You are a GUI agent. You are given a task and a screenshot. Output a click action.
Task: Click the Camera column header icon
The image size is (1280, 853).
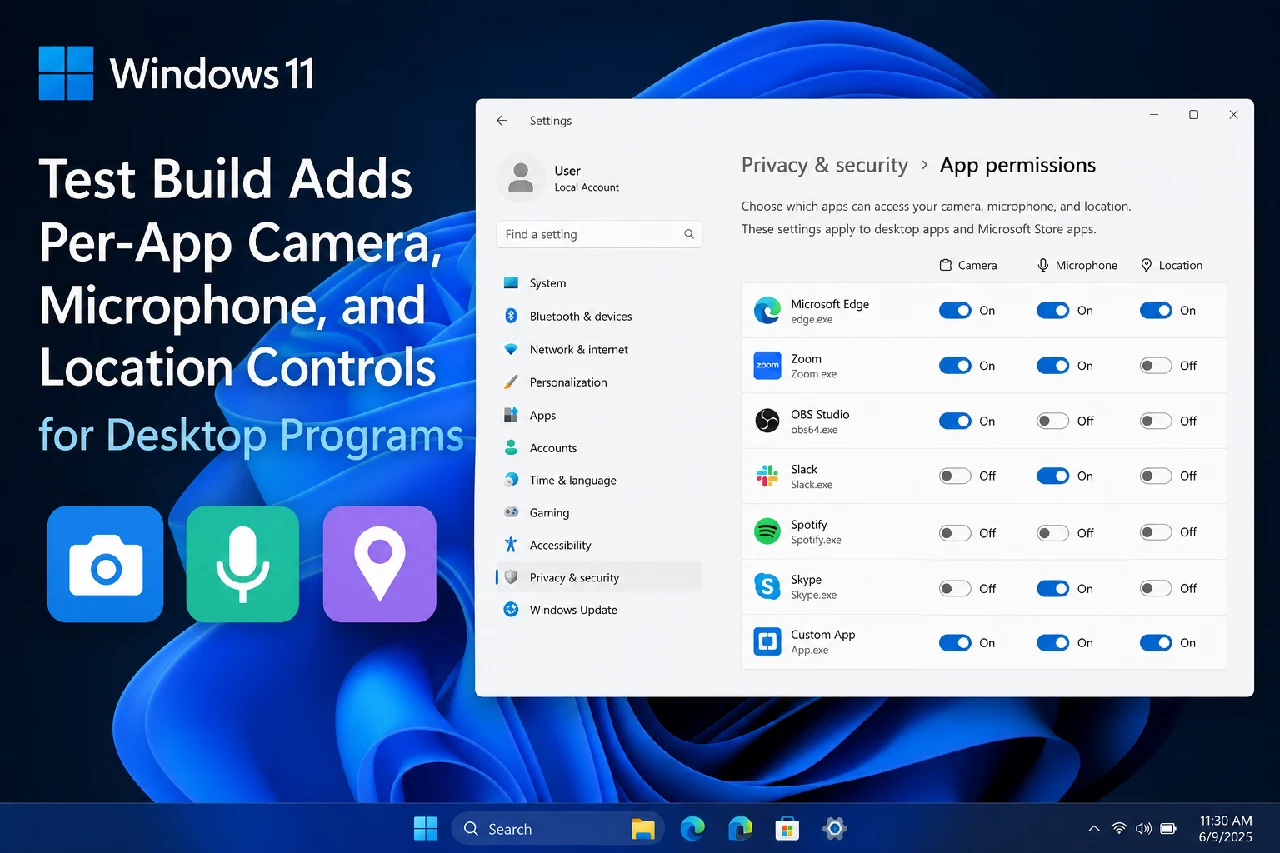pyautogui.click(x=946, y=265)
